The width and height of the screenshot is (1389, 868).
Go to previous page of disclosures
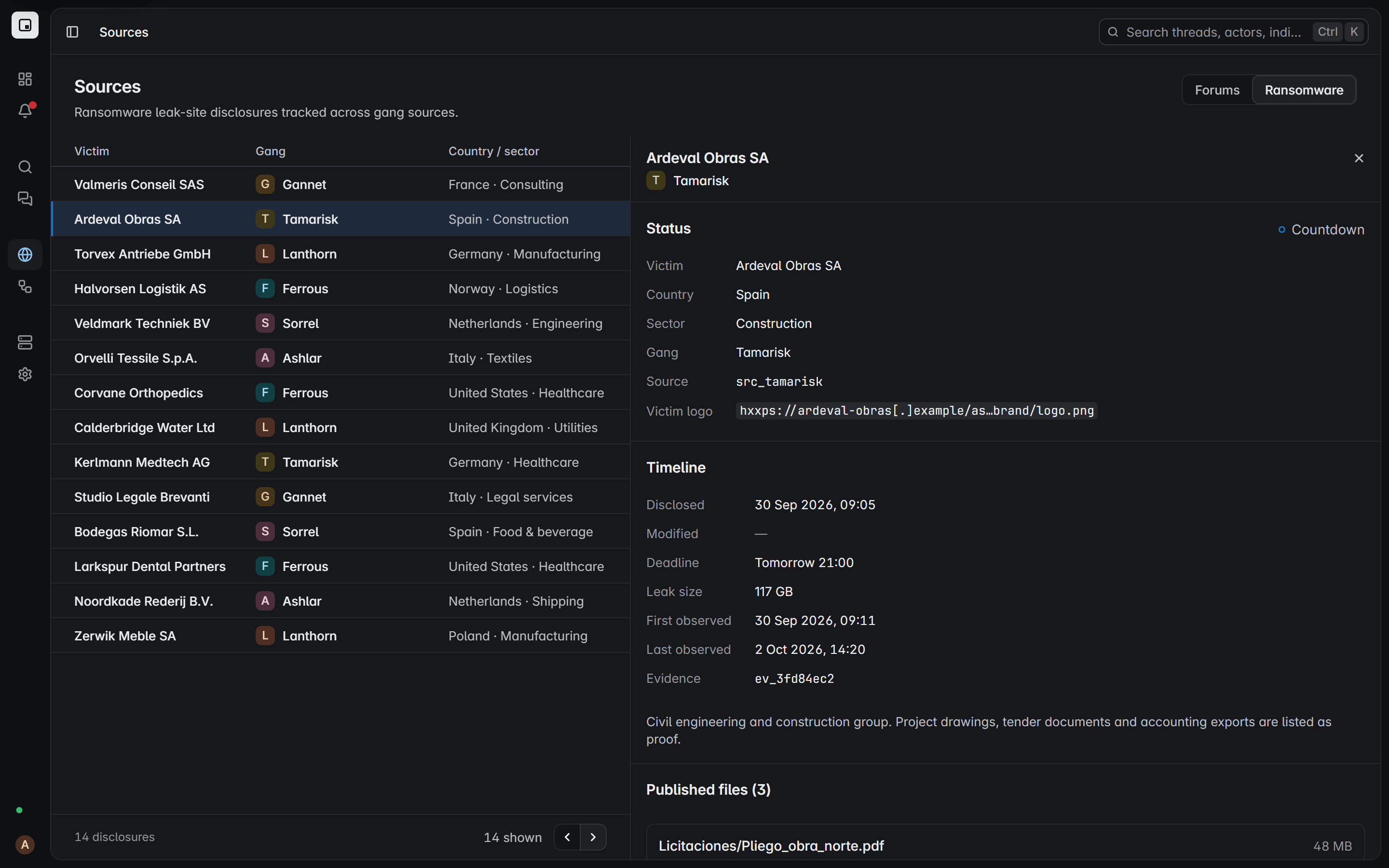(x=567, y=837)
